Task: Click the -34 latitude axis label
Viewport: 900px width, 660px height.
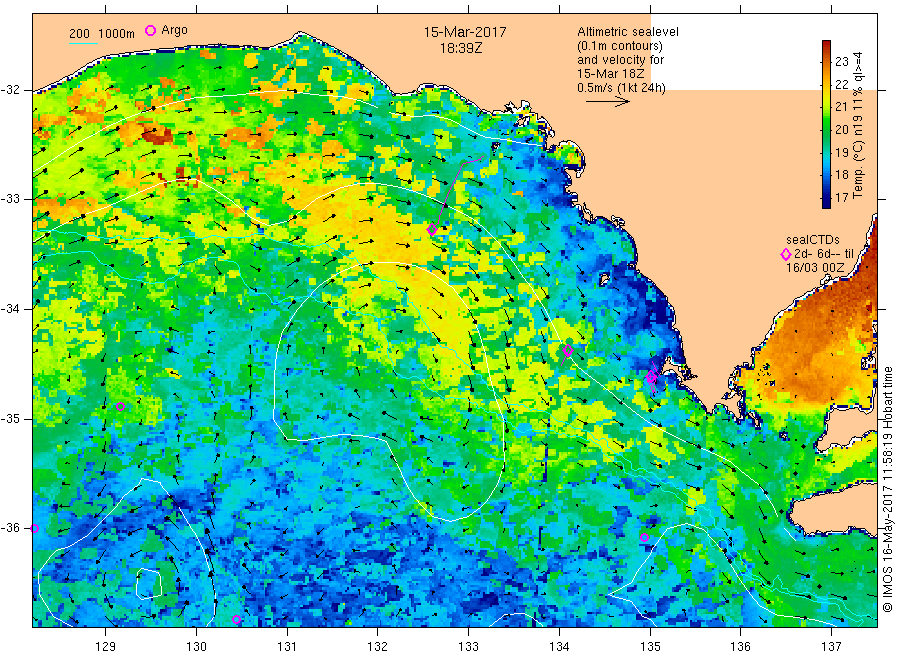Action: 10,309
